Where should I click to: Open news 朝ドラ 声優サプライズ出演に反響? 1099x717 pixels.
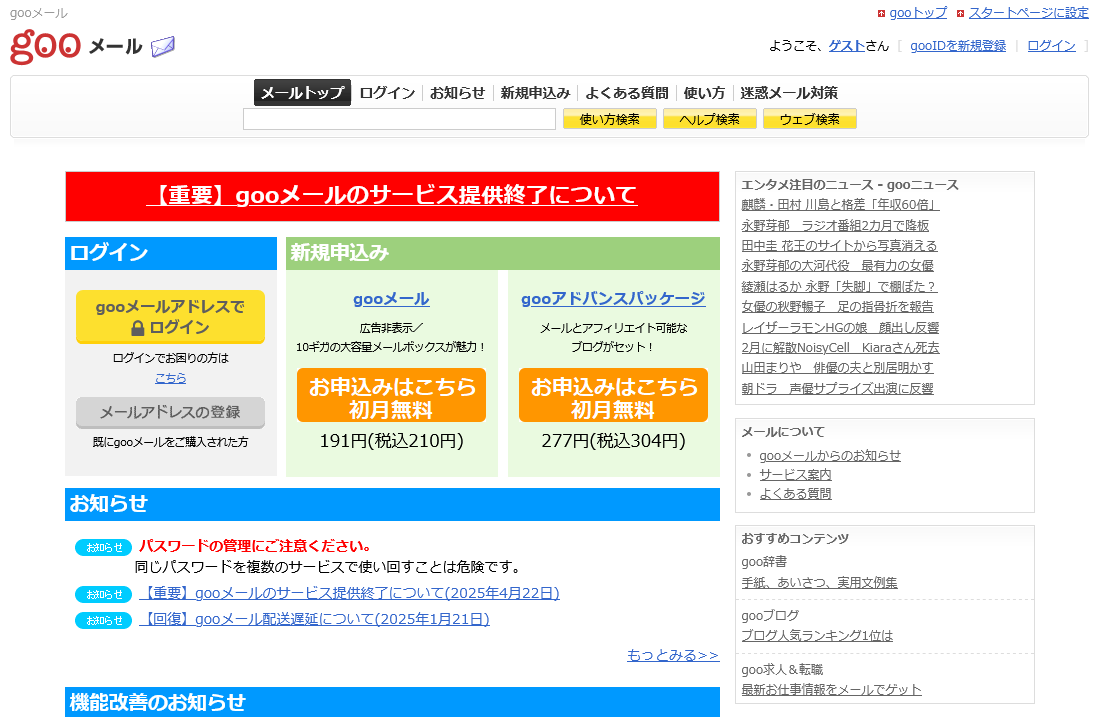coord(838,388)
